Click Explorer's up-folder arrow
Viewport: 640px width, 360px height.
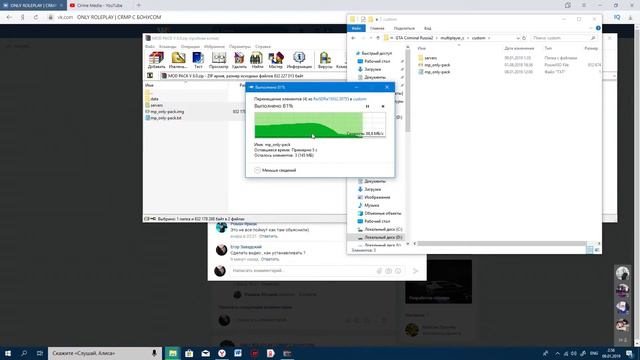(x=378, y=38)
